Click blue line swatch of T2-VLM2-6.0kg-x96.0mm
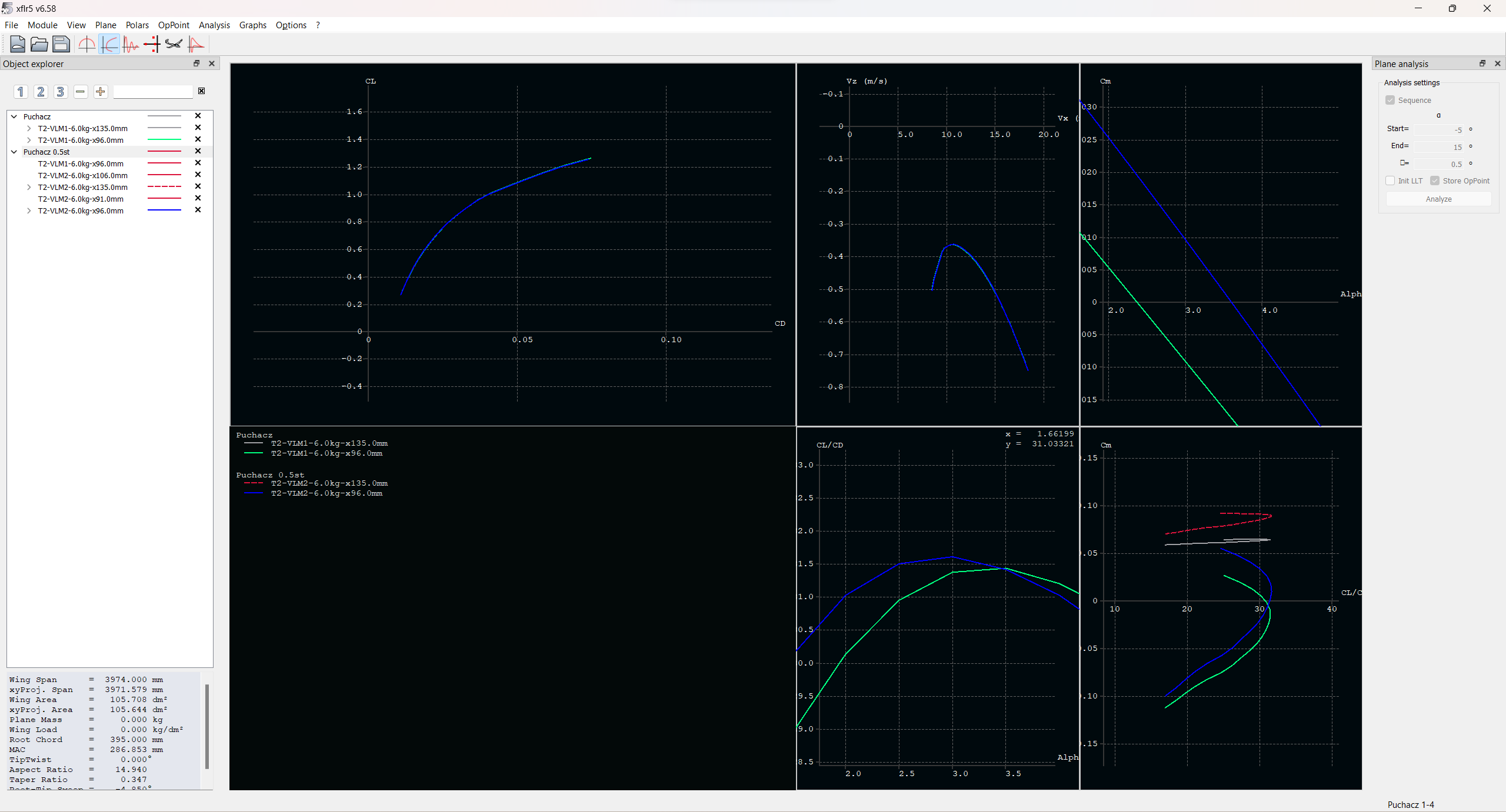This screenshot has width=1506, height=812. point(164,210)
